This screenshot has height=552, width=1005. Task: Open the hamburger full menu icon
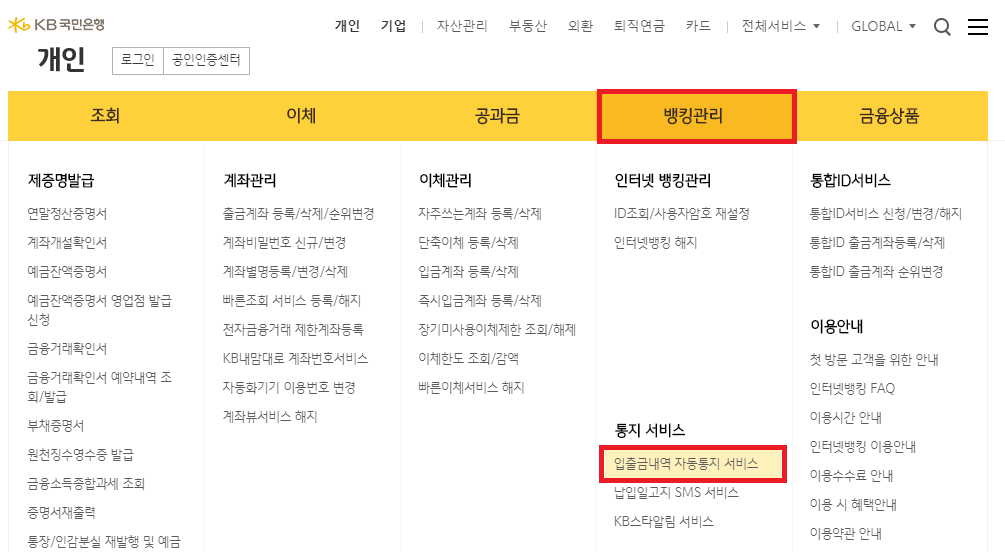977,27
